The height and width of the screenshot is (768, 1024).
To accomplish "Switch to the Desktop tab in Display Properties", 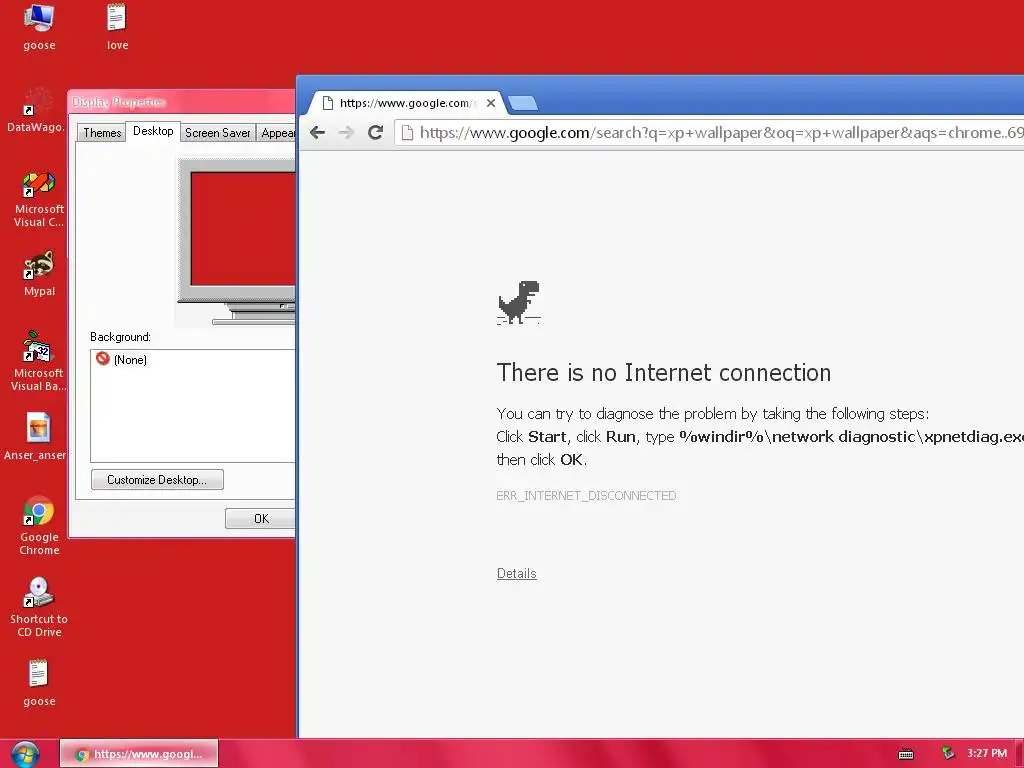I will (x=153, y=131).
